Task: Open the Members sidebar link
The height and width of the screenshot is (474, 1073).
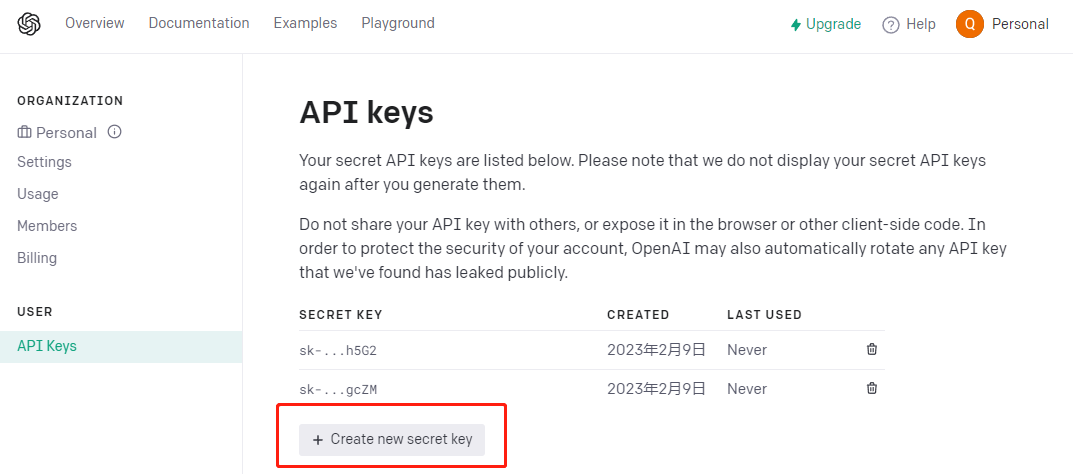Action: pos(47,226)
